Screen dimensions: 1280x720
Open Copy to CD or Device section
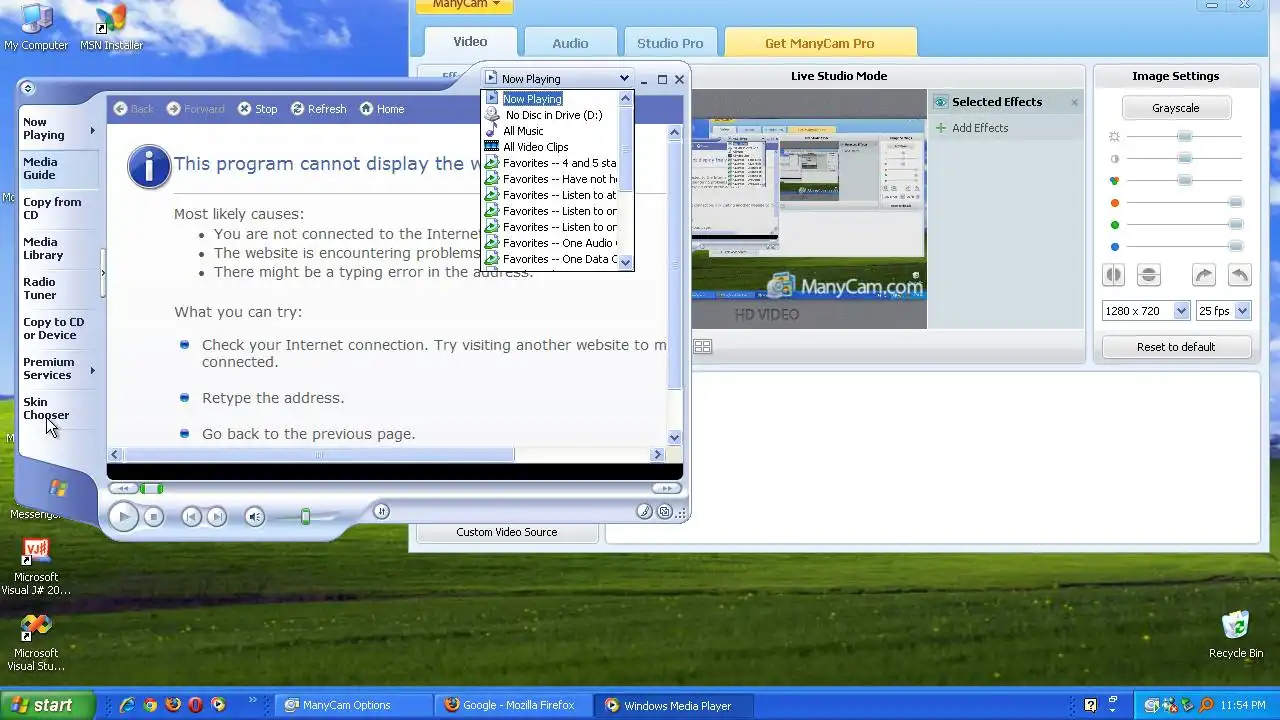(54, 328)
